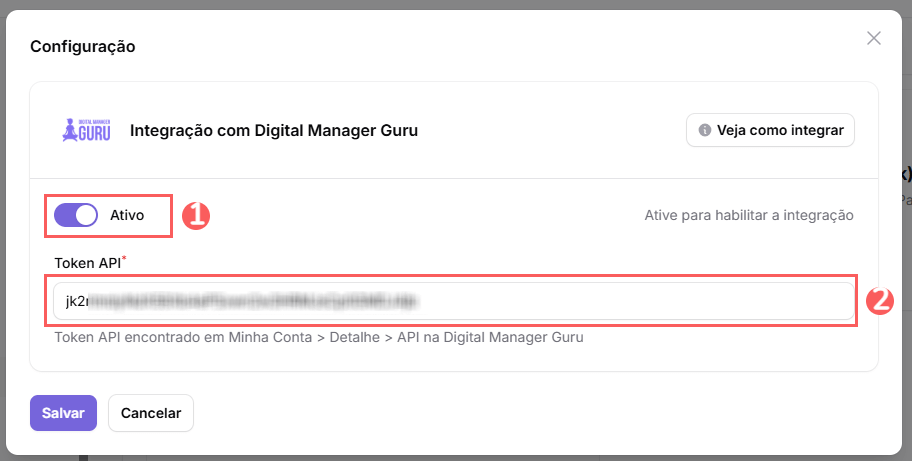The height and width of the screenshot is (461, 912).
Task: Click the info icon beside Veja como integrar
Action: pos(704,130)
